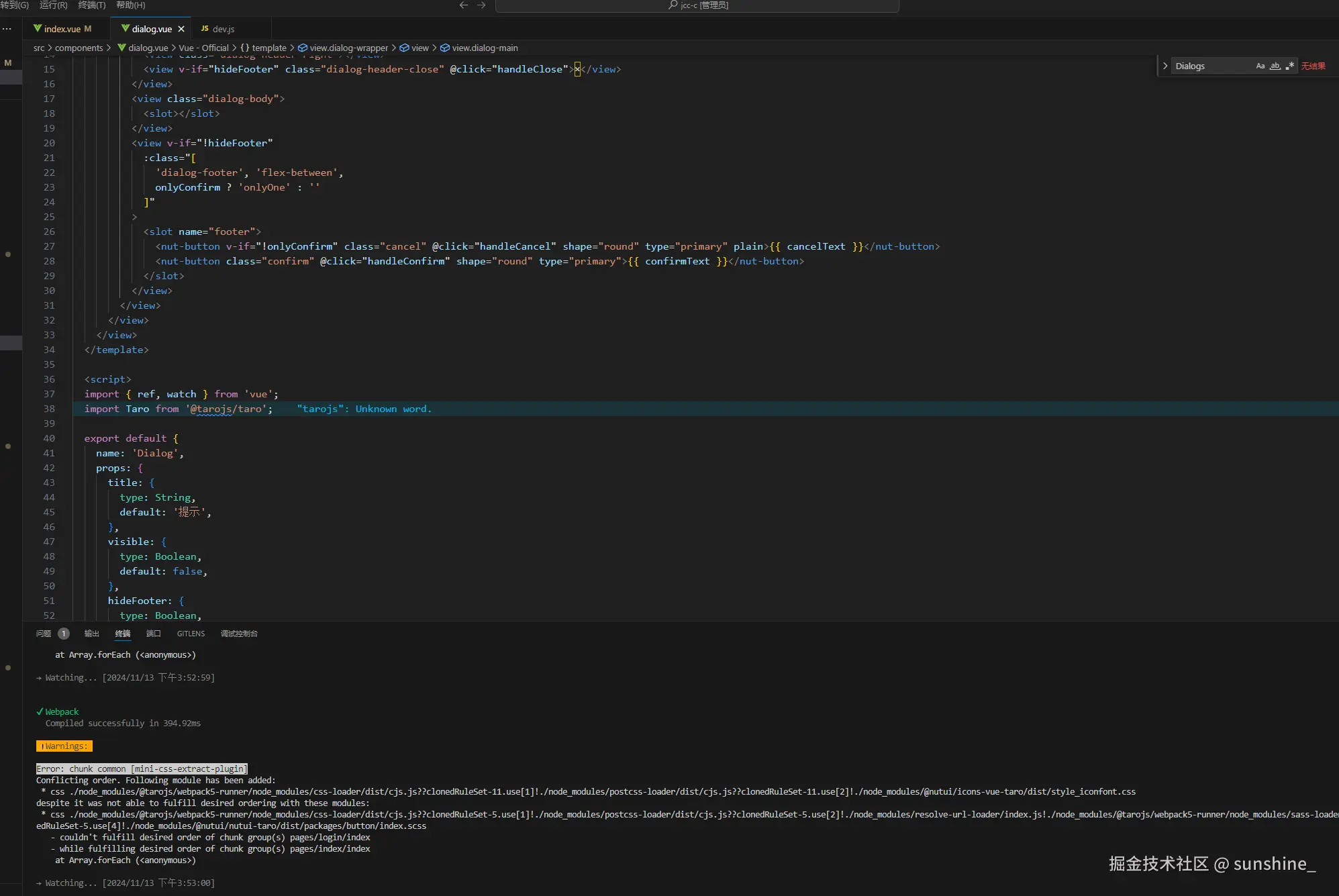
Task: Toggle whole word match option
Action: (x=1275, y=66)
